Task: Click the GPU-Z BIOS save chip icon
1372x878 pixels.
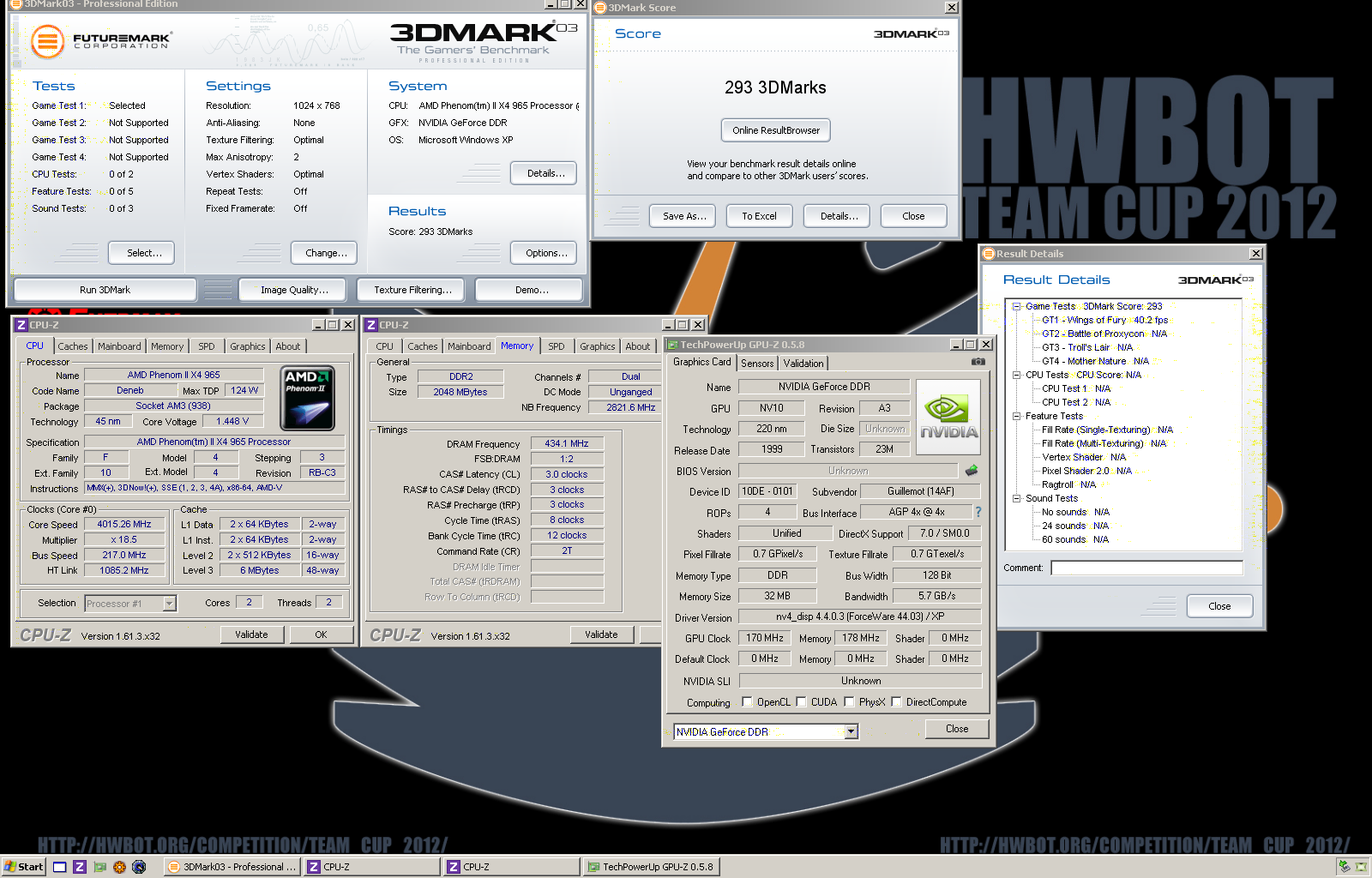Action: pyautogui.click(x=972, y=470)
